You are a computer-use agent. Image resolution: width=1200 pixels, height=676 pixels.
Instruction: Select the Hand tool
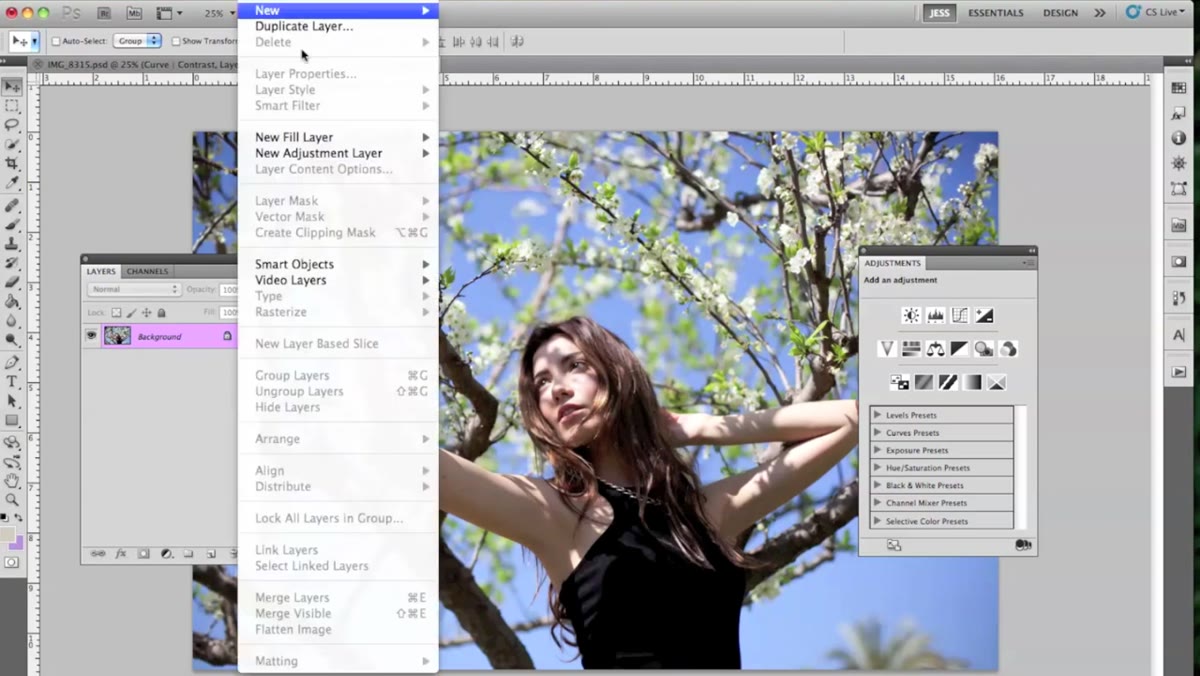pos(12,480)
